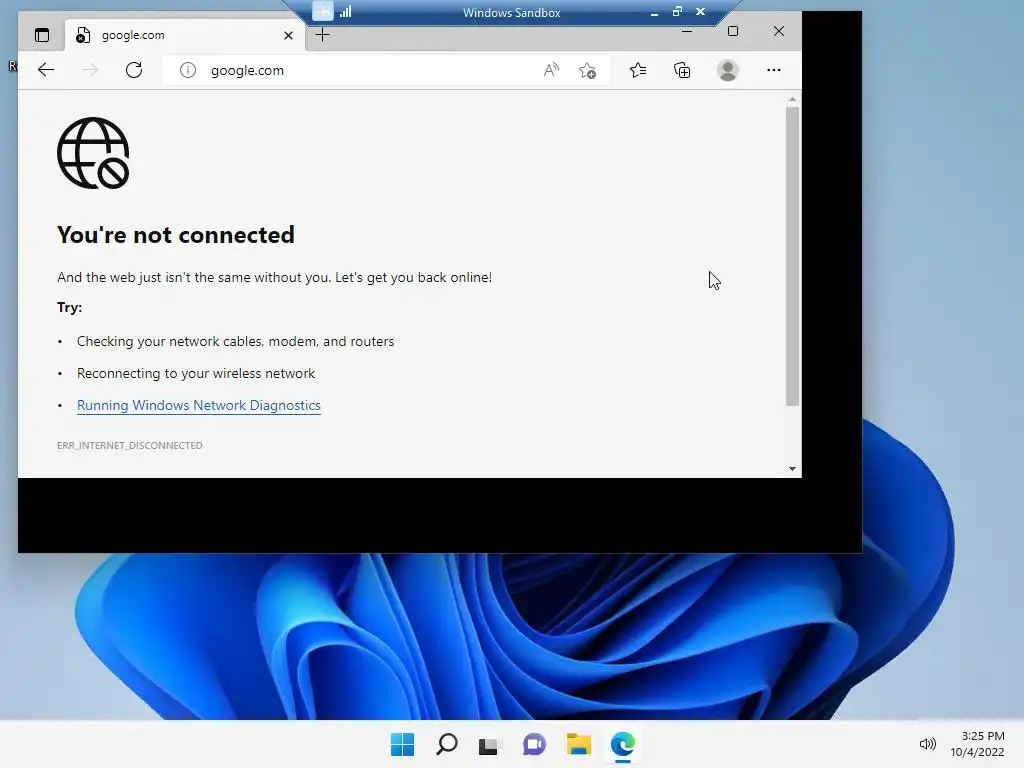Click the scrollbar up arrow
Image resolution: width=1024 pixels, height=768 pixels.
[792, 99]
